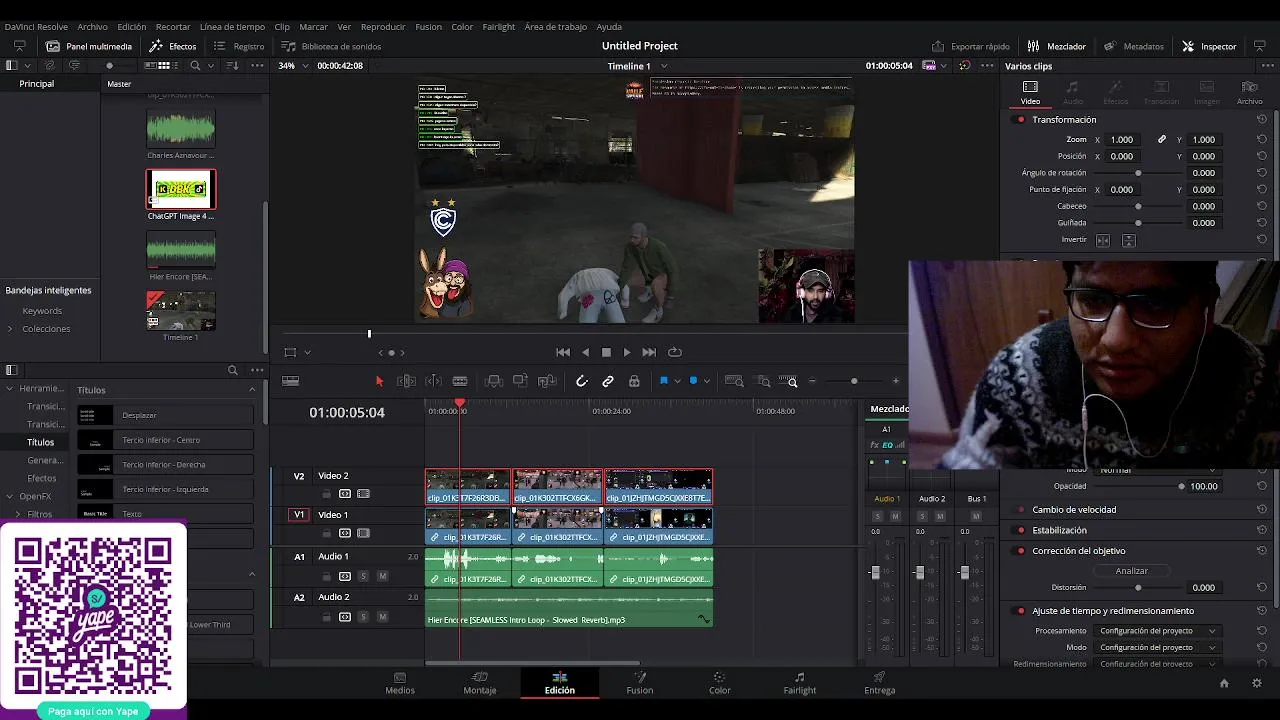
Task: Open the marker color dropdown arrow
Action: [707, 381]
